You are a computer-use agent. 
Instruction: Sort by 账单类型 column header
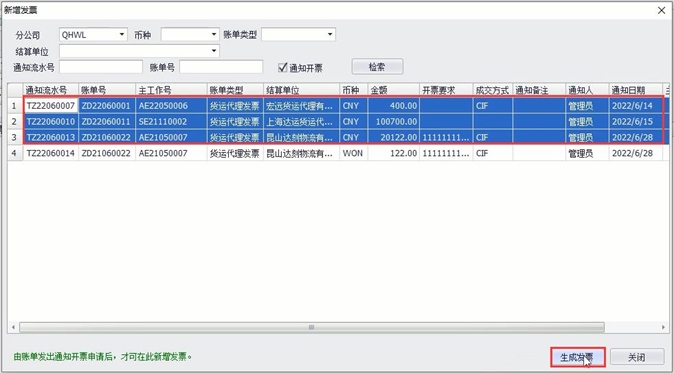235,90
